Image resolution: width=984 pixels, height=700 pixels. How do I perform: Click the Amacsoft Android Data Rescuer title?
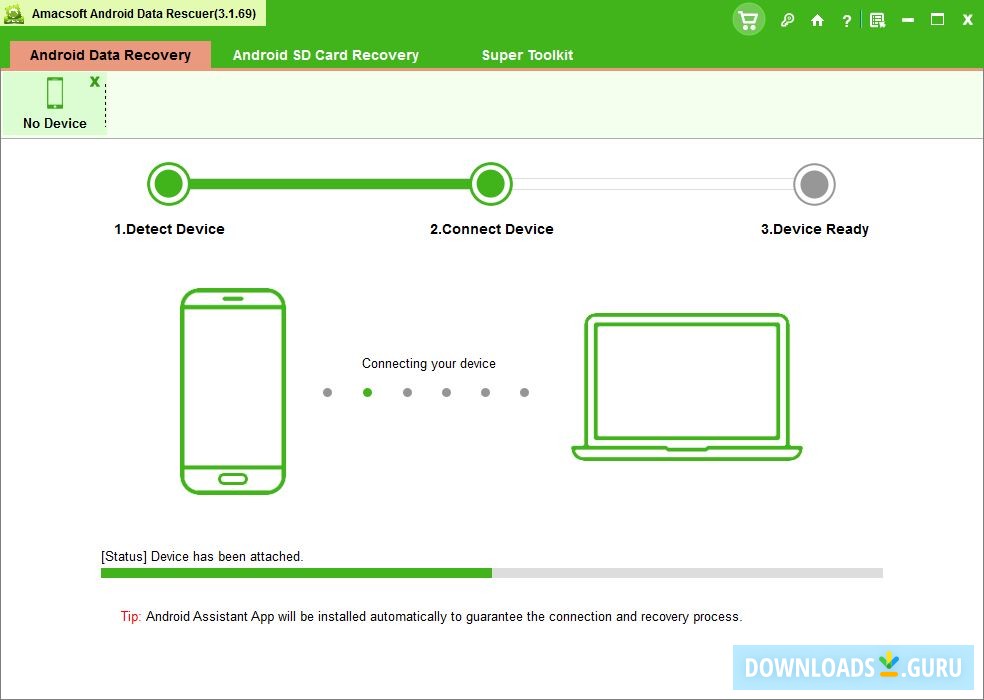(x=144, y=13)
